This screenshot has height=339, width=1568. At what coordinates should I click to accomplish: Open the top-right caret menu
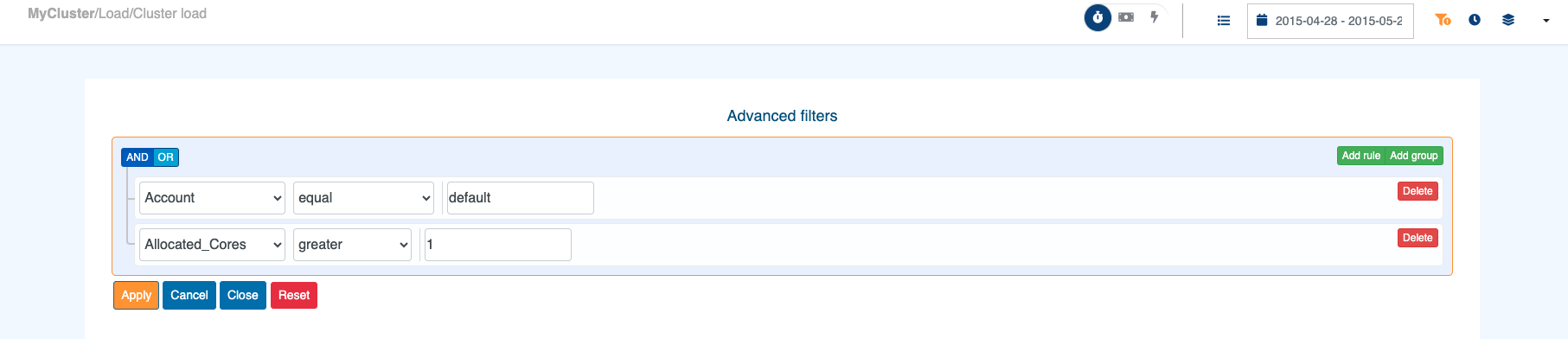[x=1546, y=21]
